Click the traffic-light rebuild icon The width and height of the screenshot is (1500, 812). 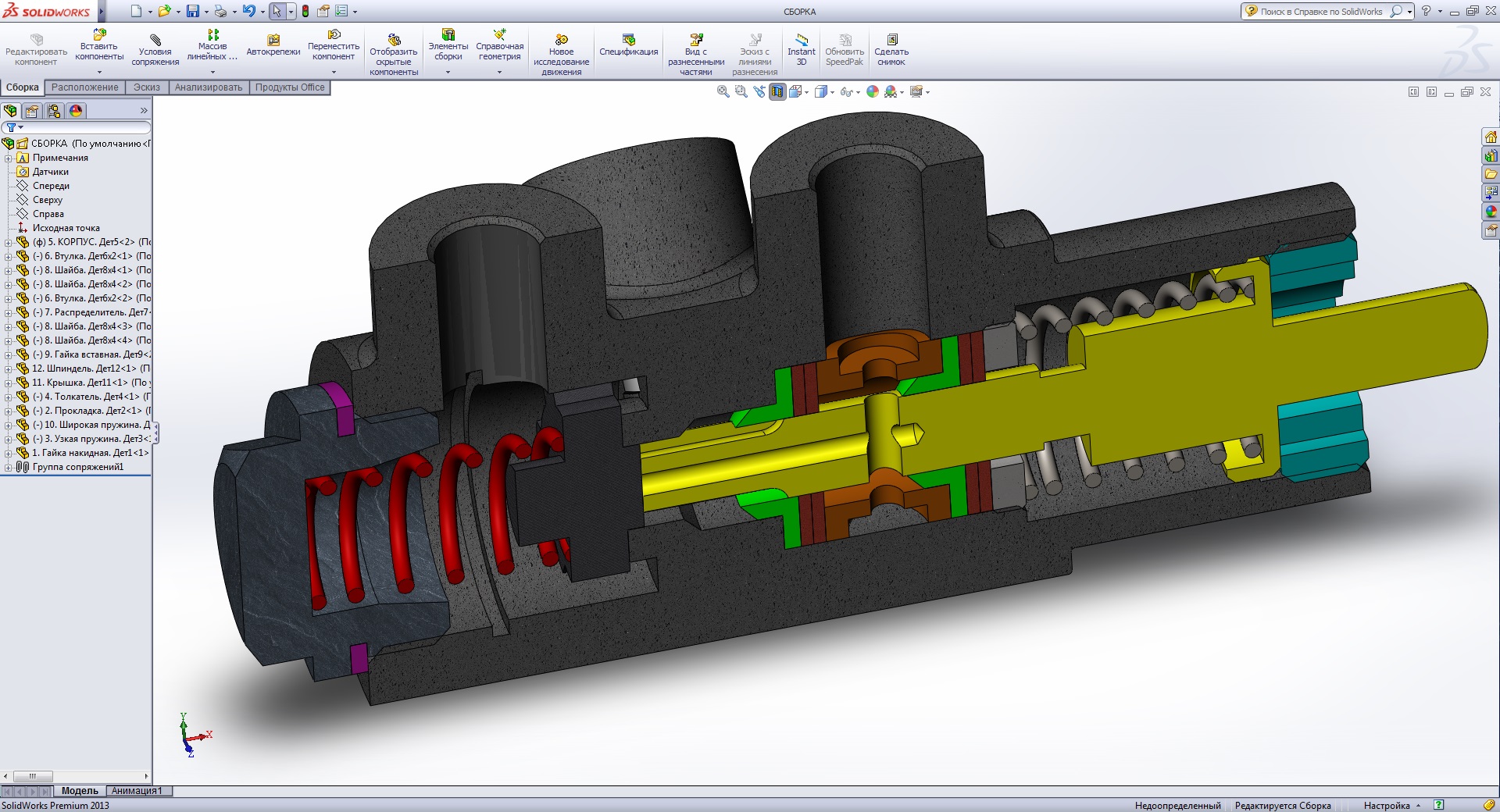tap(305, 11)
